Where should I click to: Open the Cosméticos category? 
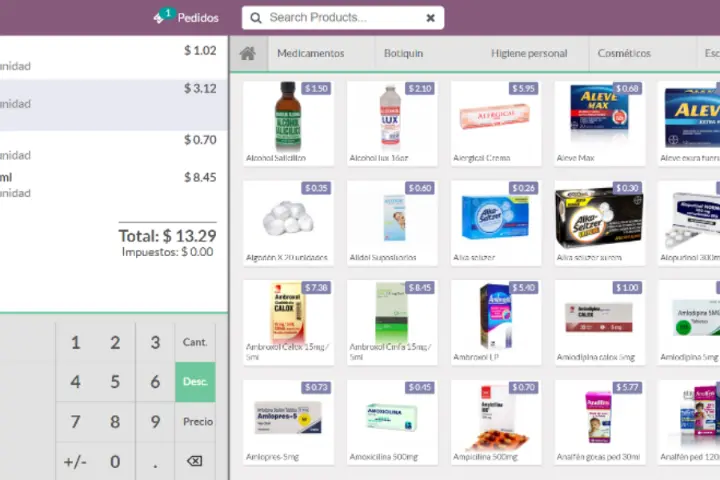click(624, 53)
